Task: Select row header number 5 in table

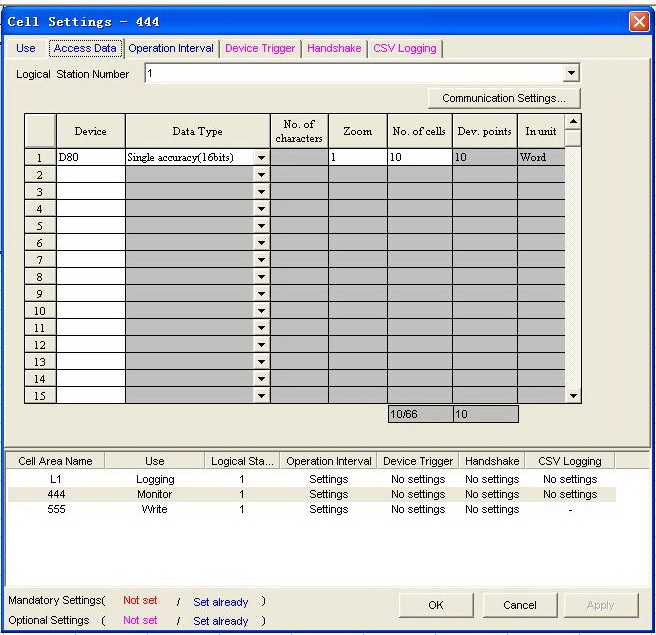Action: click(x=40, y=226)
